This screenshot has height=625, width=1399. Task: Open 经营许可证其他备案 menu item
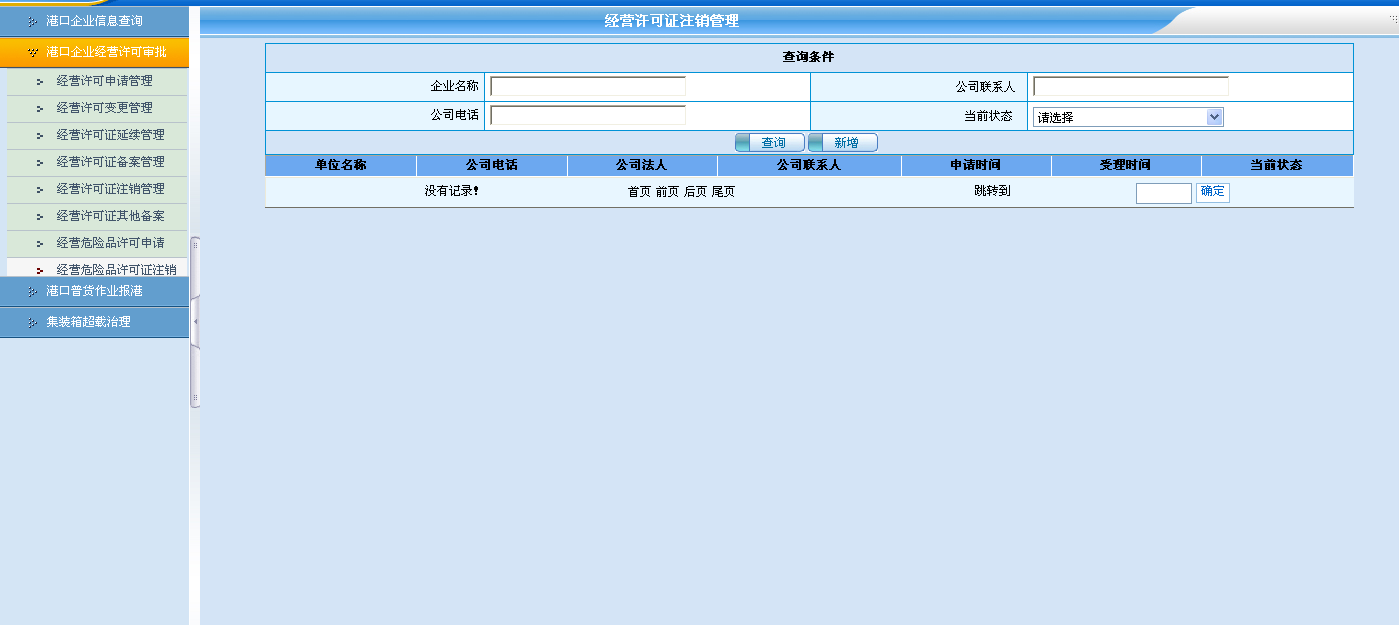(110, 216)
